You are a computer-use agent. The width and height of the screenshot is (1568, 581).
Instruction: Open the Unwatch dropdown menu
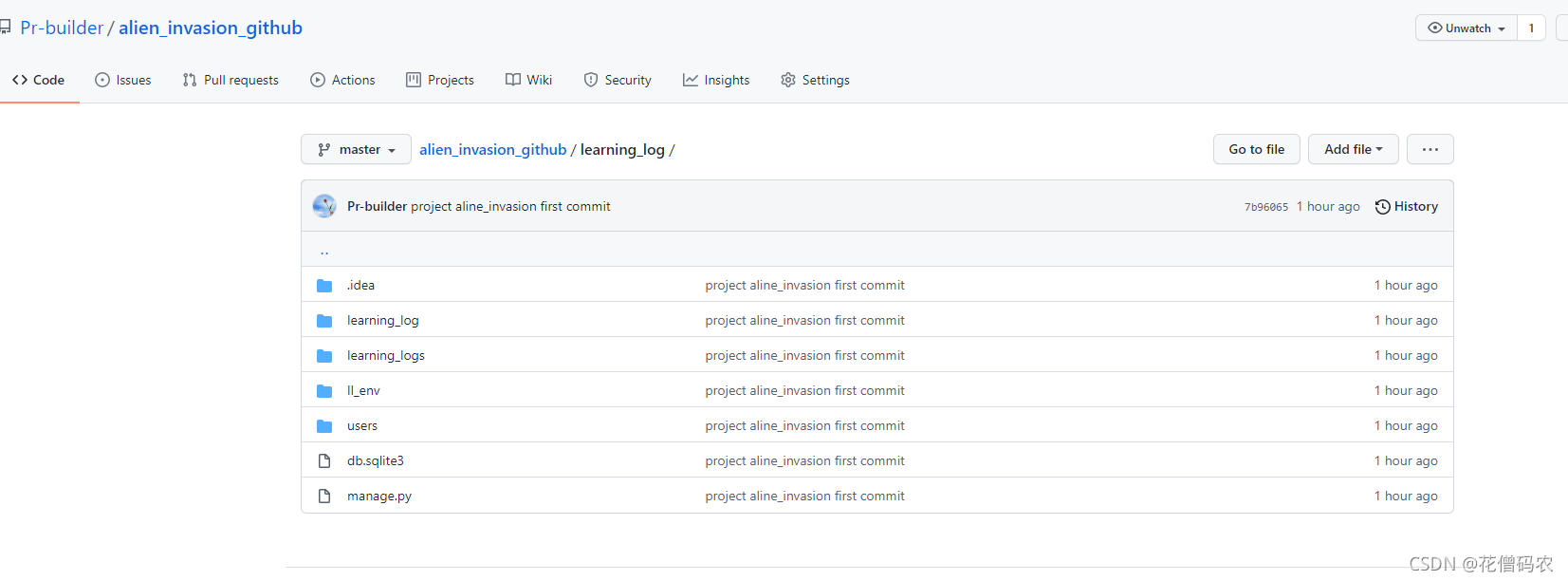[1467, 28]
